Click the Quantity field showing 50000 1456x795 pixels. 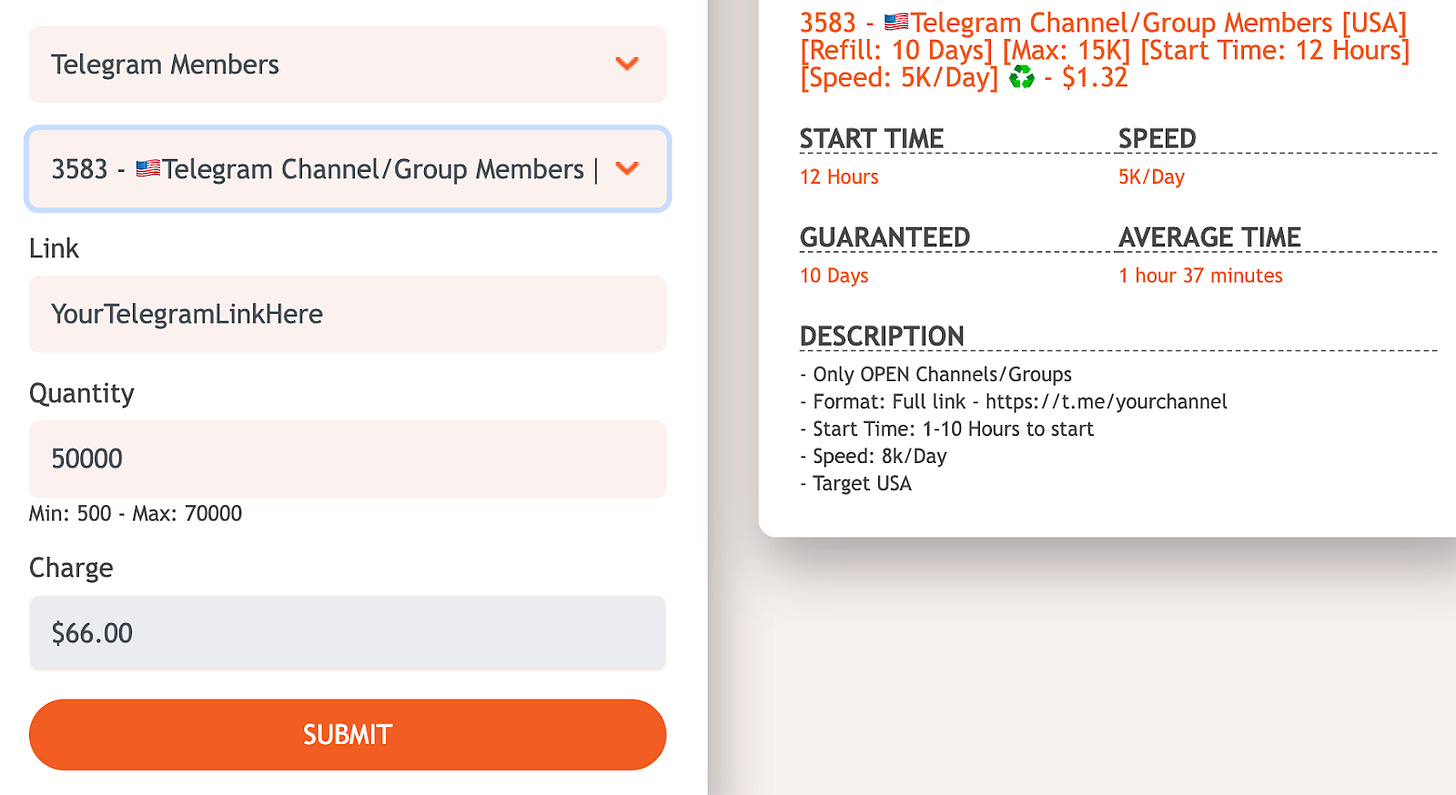click(x=347, y=459)
